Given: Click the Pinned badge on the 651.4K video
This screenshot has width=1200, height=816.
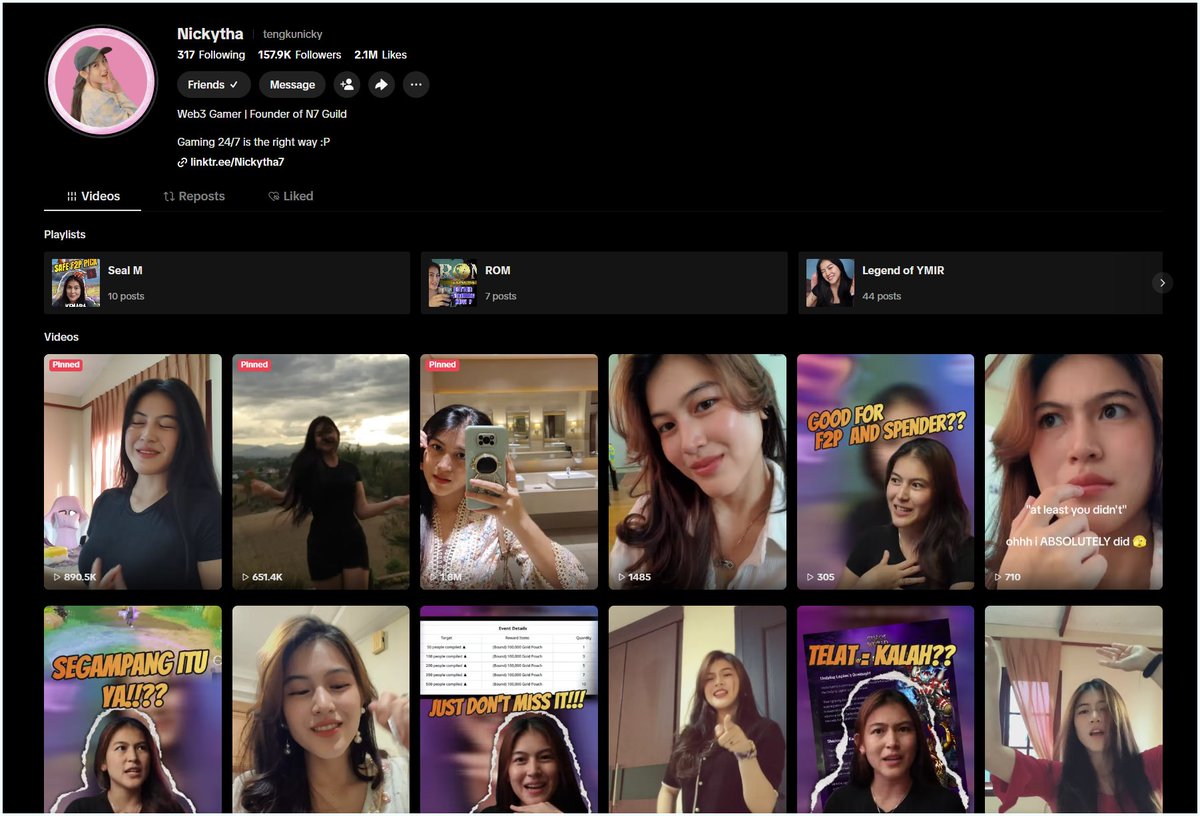Looking at the screenshot, I should 254,365.
